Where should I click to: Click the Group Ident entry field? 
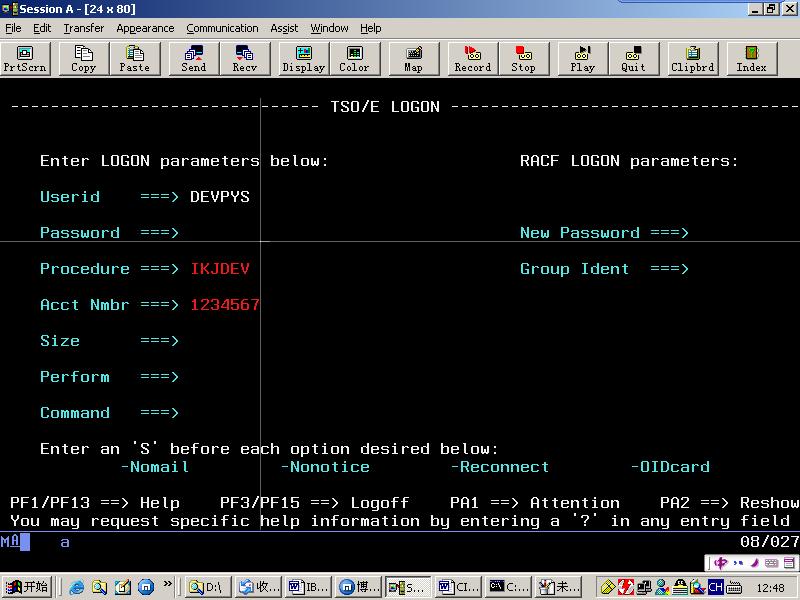(x=740, y=269)
